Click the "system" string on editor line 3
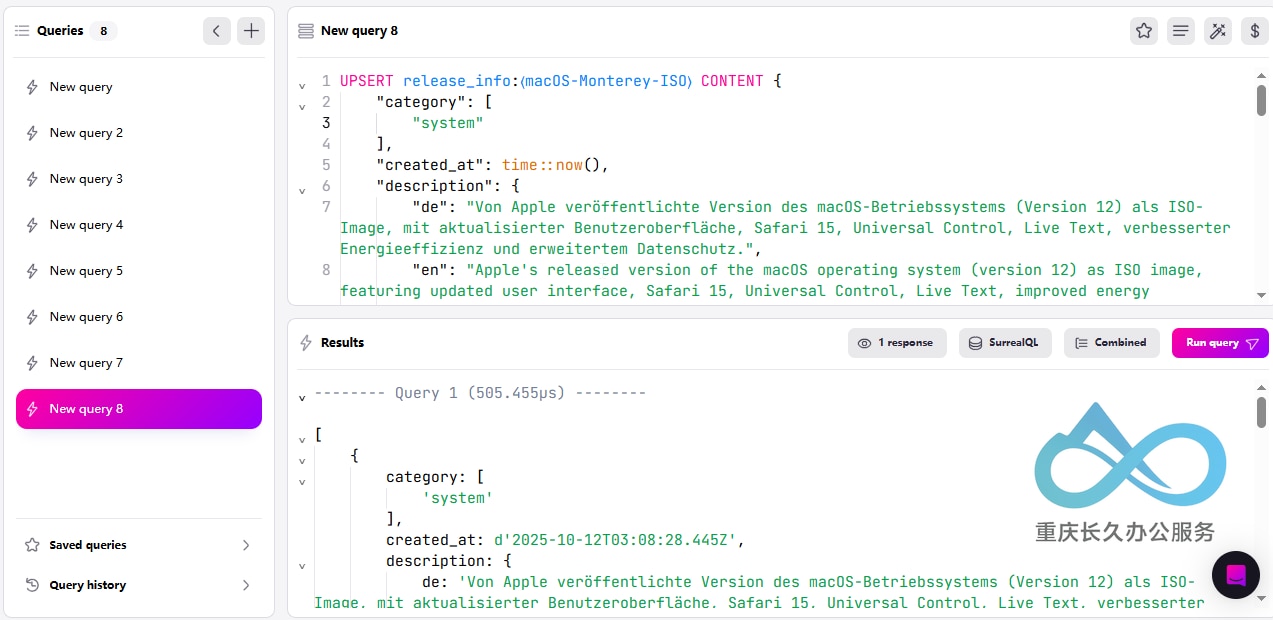Screen dimensions: 1273x620 (x=448, y=123)
